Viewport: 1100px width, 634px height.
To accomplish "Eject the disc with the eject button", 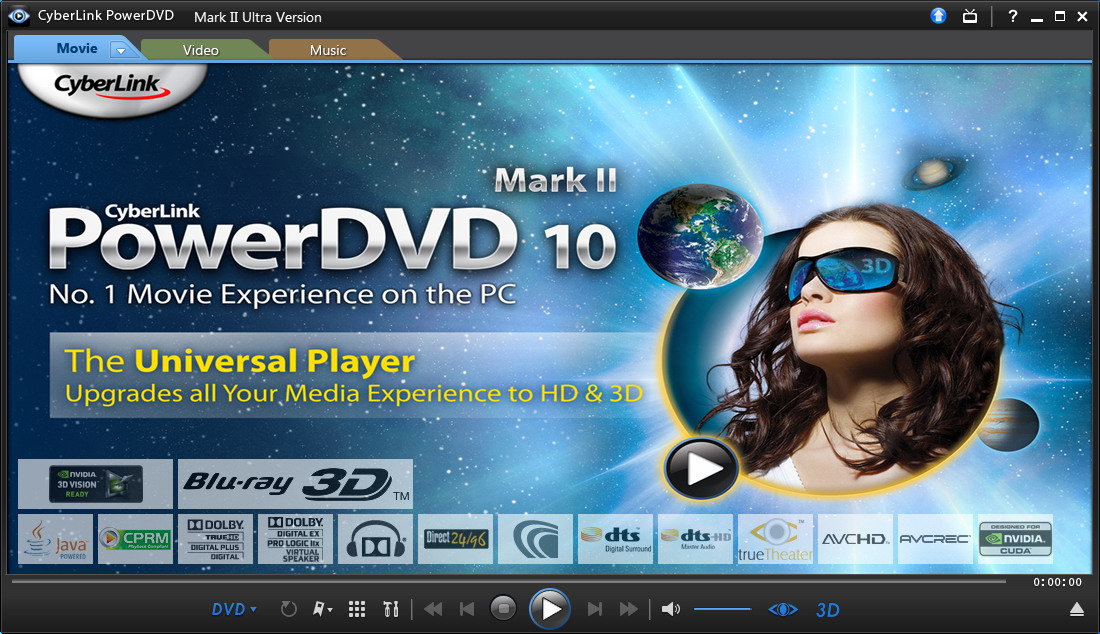I will (1077, 609).
